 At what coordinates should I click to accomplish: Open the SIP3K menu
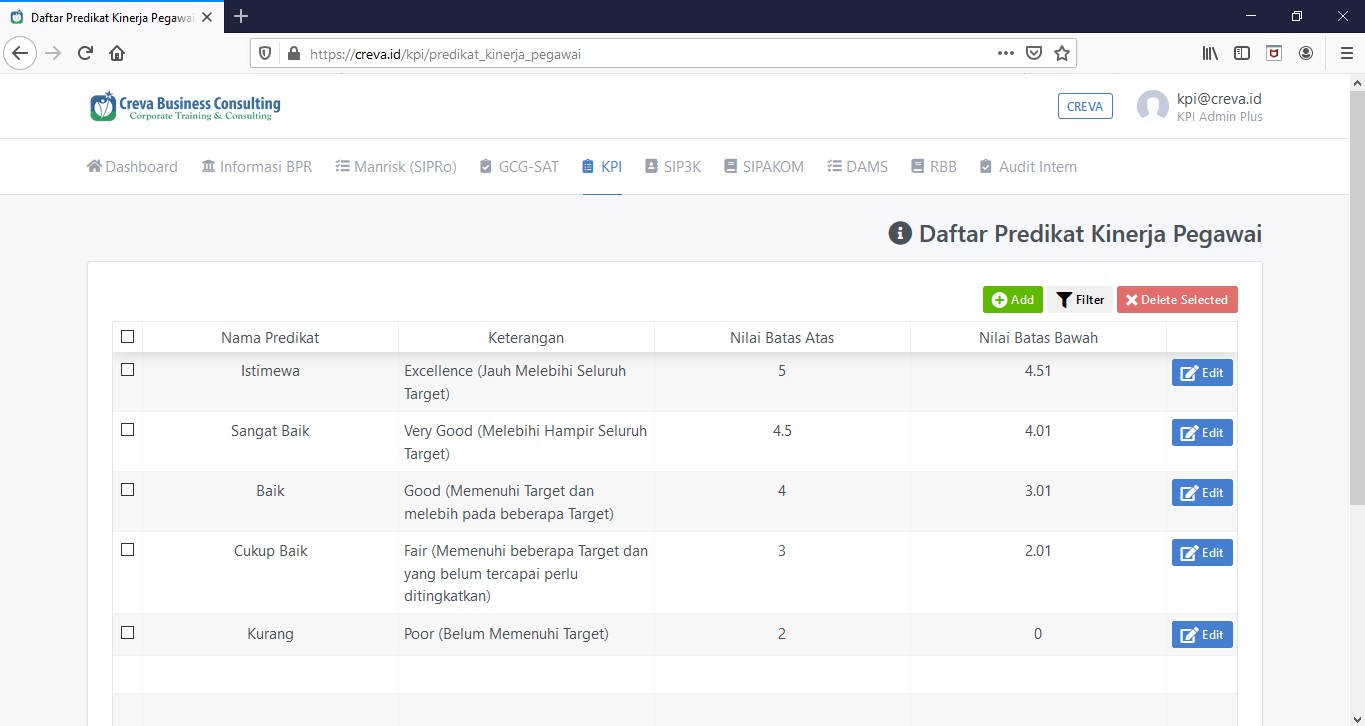(673, 167)
